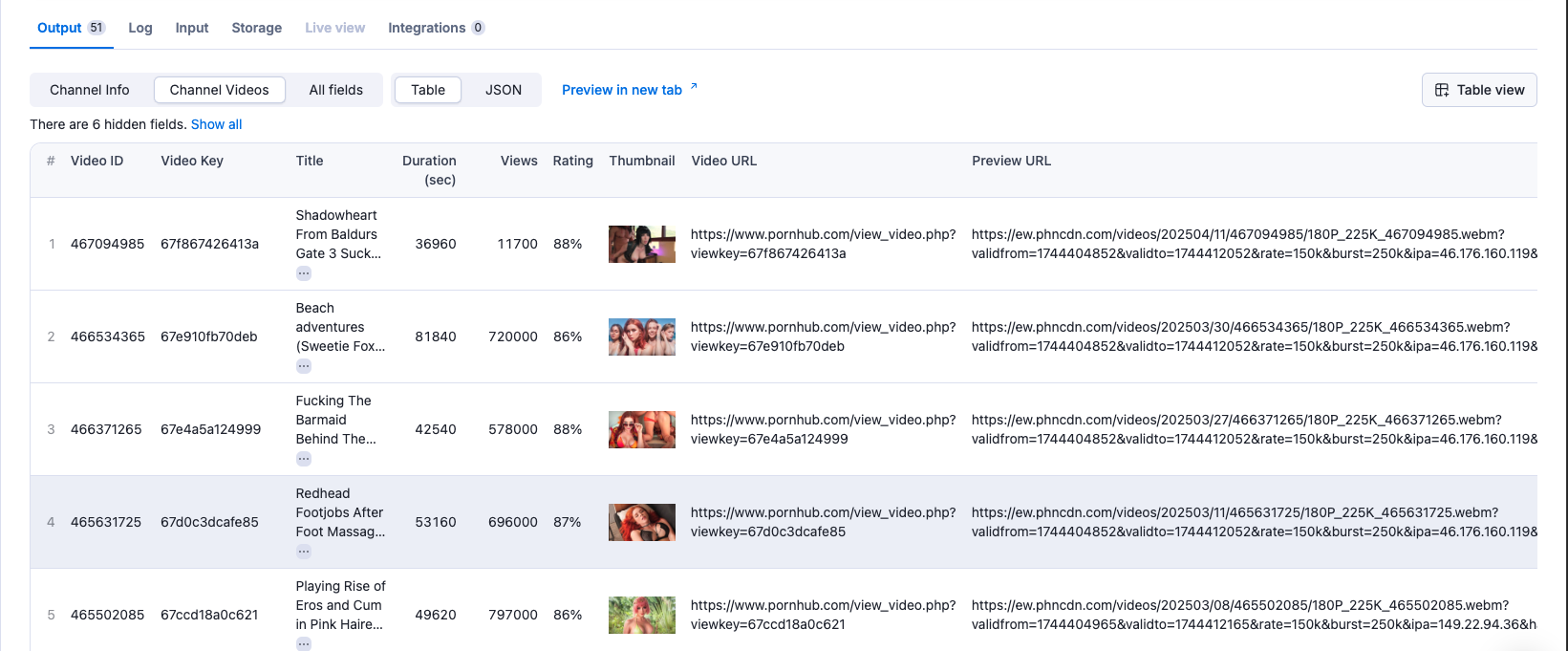The width and height of the screenshot is (1568, 651).
Task: Click the Video URL column header
Action: point(724,161)
